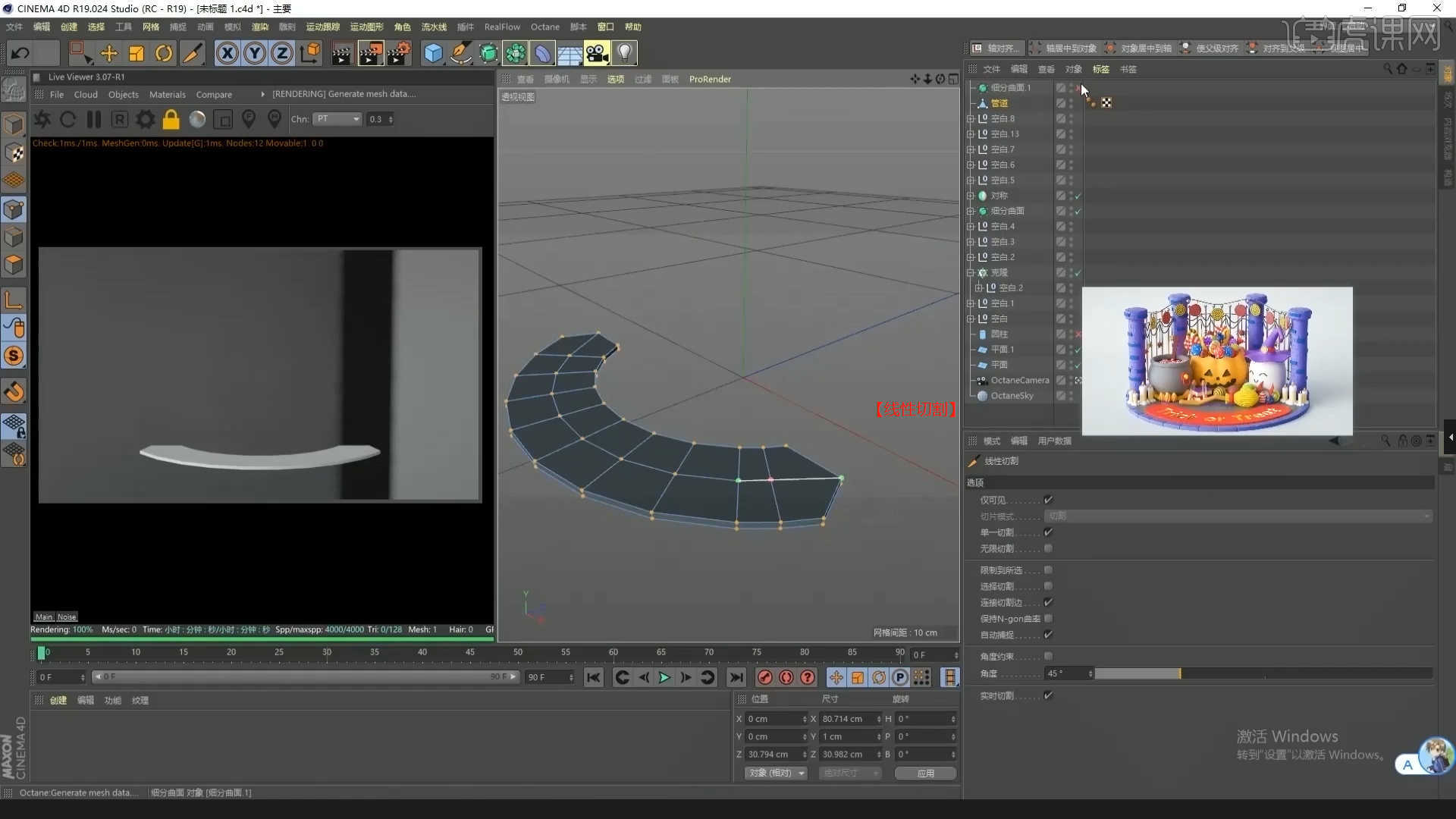Open the 对象 (相对) coordinate dropdown
This screenshot has height=819, width=1456.
(x=777, y=773)
